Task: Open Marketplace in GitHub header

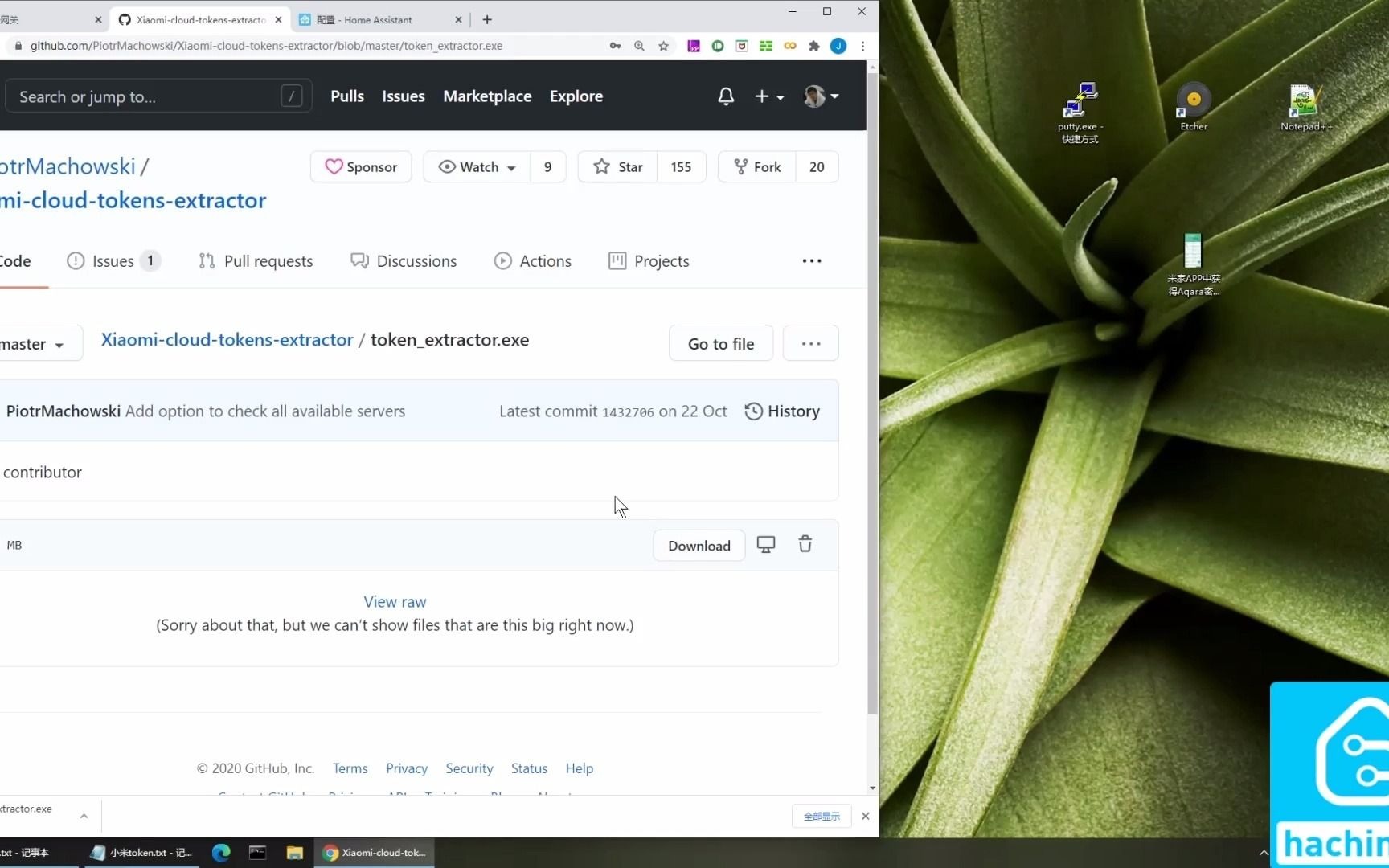Action: 487,96
